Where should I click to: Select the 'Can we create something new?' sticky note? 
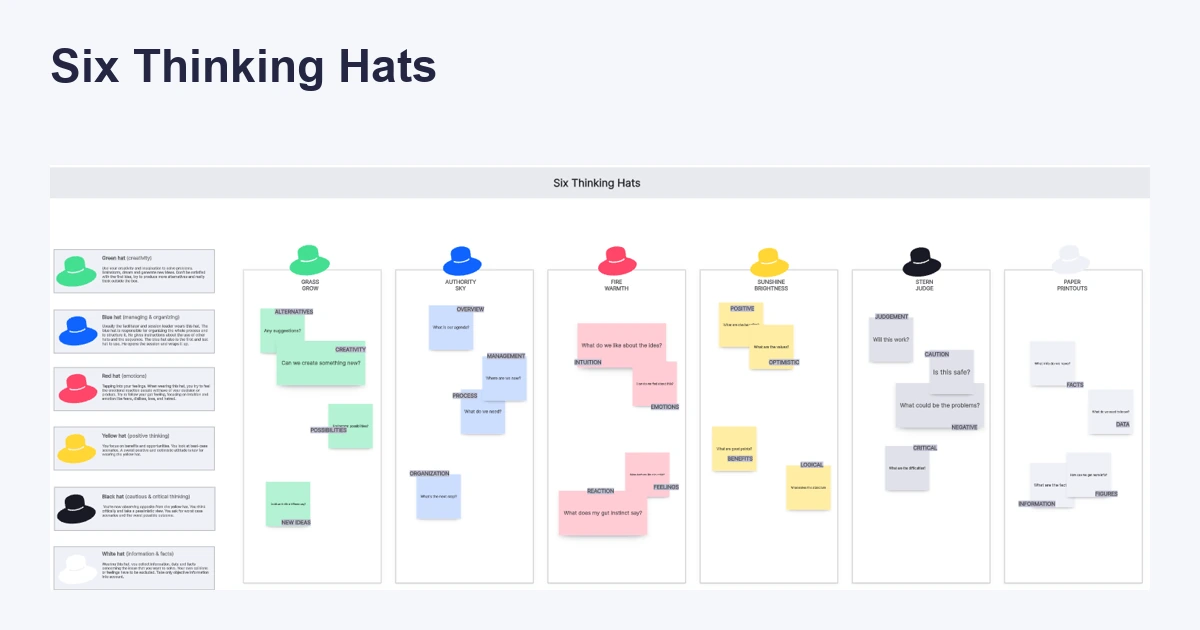click(321, 363)
